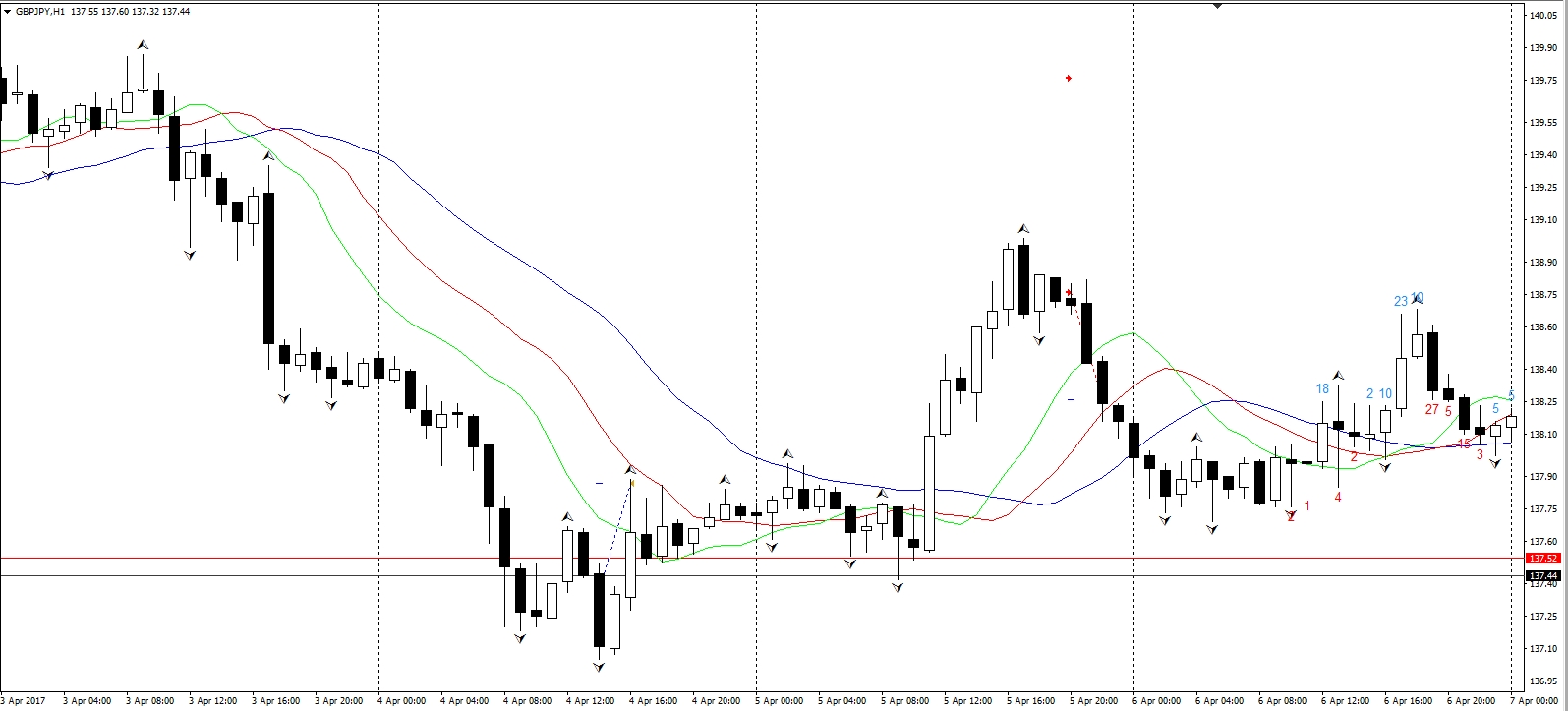The width and height of the screenshot is (1568, 711).
Task: Select the red 137.52 price level tag
Action: pos(1542,559)
